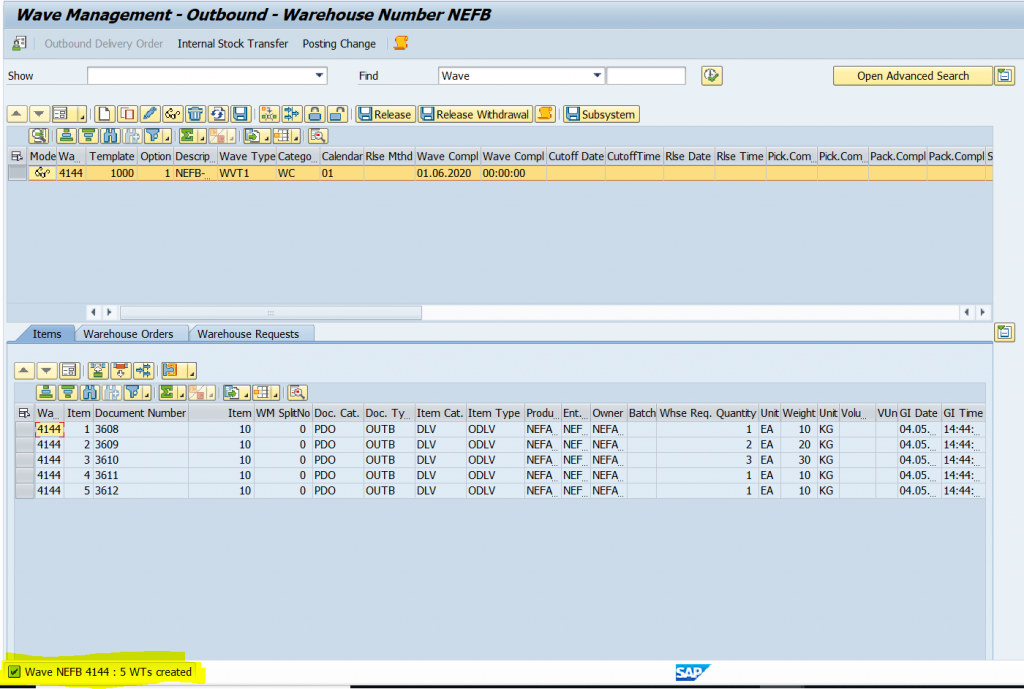The width and height of the screenshot is (1024, 689).
Task: Click icon right of Open Advanced Search
Action: tap(1004, 76)
